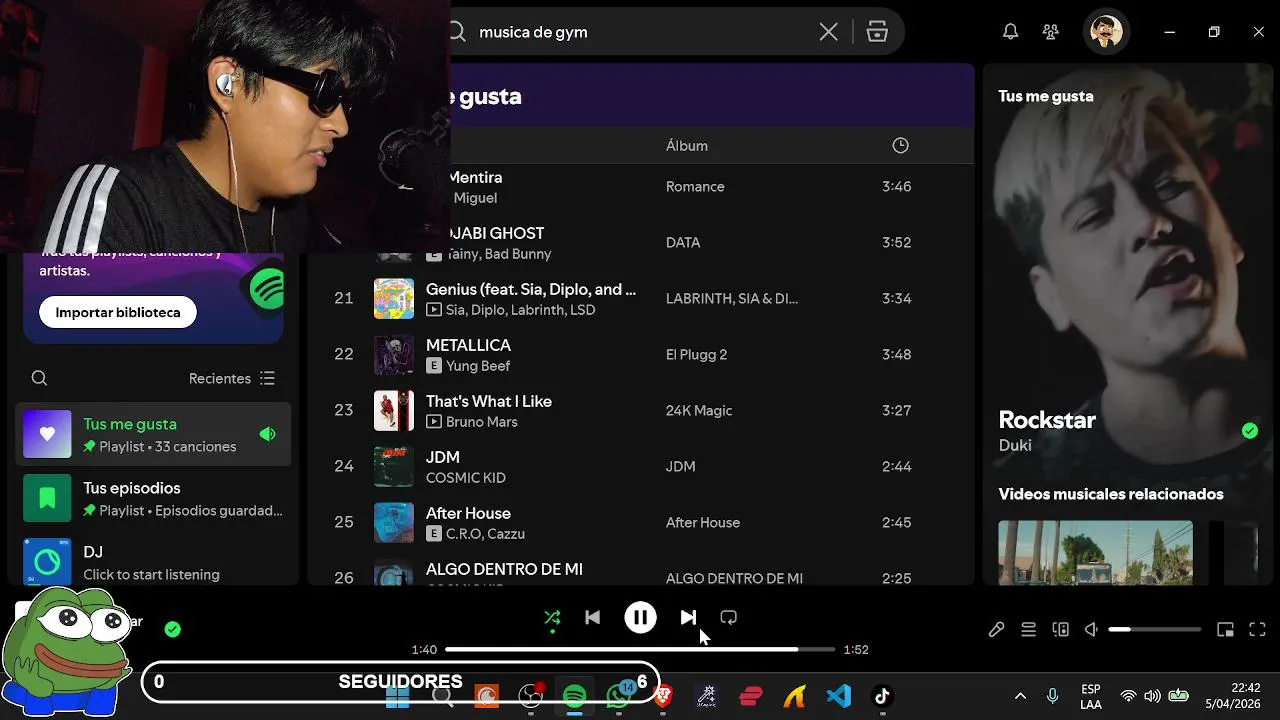This screenshot has height=720, width=1280.
Task: Toggle saved checkmark next to Rockstar title
Action: (1250, 431)
